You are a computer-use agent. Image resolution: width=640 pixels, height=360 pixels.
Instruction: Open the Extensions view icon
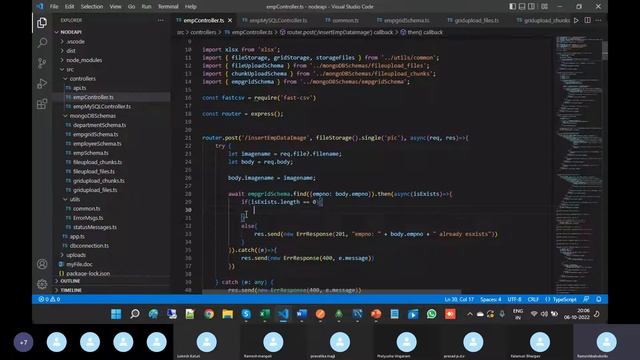pos(42,104)
